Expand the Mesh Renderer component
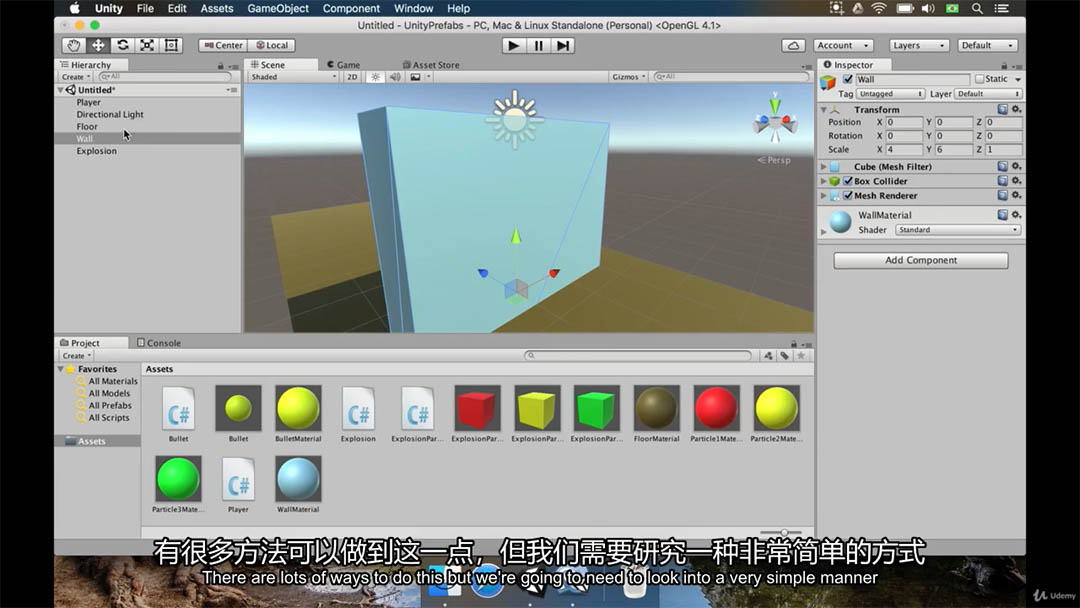Image resolution: width=1080 pixels, height=608 pixels. pyautogui.click(x=823, y=196)
